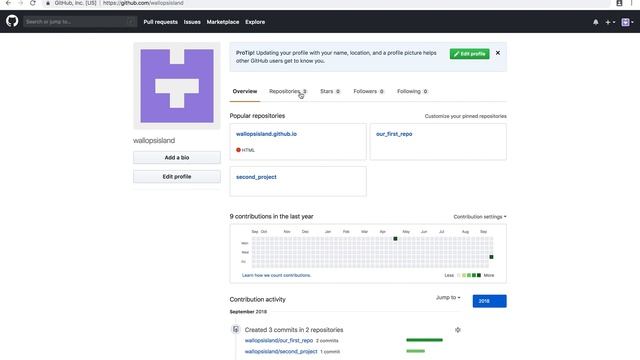The width and height of the screenshot is (640, 360).
Task: Click the 1 commit link
Action: [330, 352]
